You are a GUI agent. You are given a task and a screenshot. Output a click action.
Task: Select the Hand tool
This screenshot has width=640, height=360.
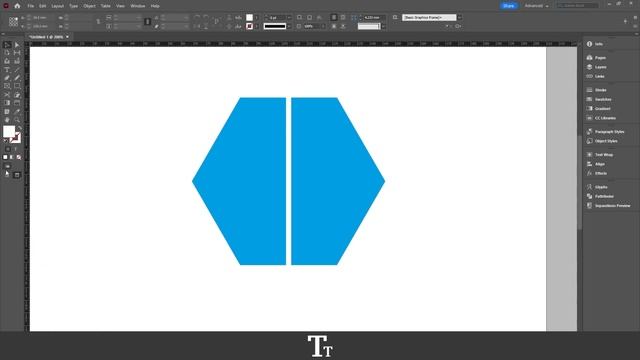[7, 120]
